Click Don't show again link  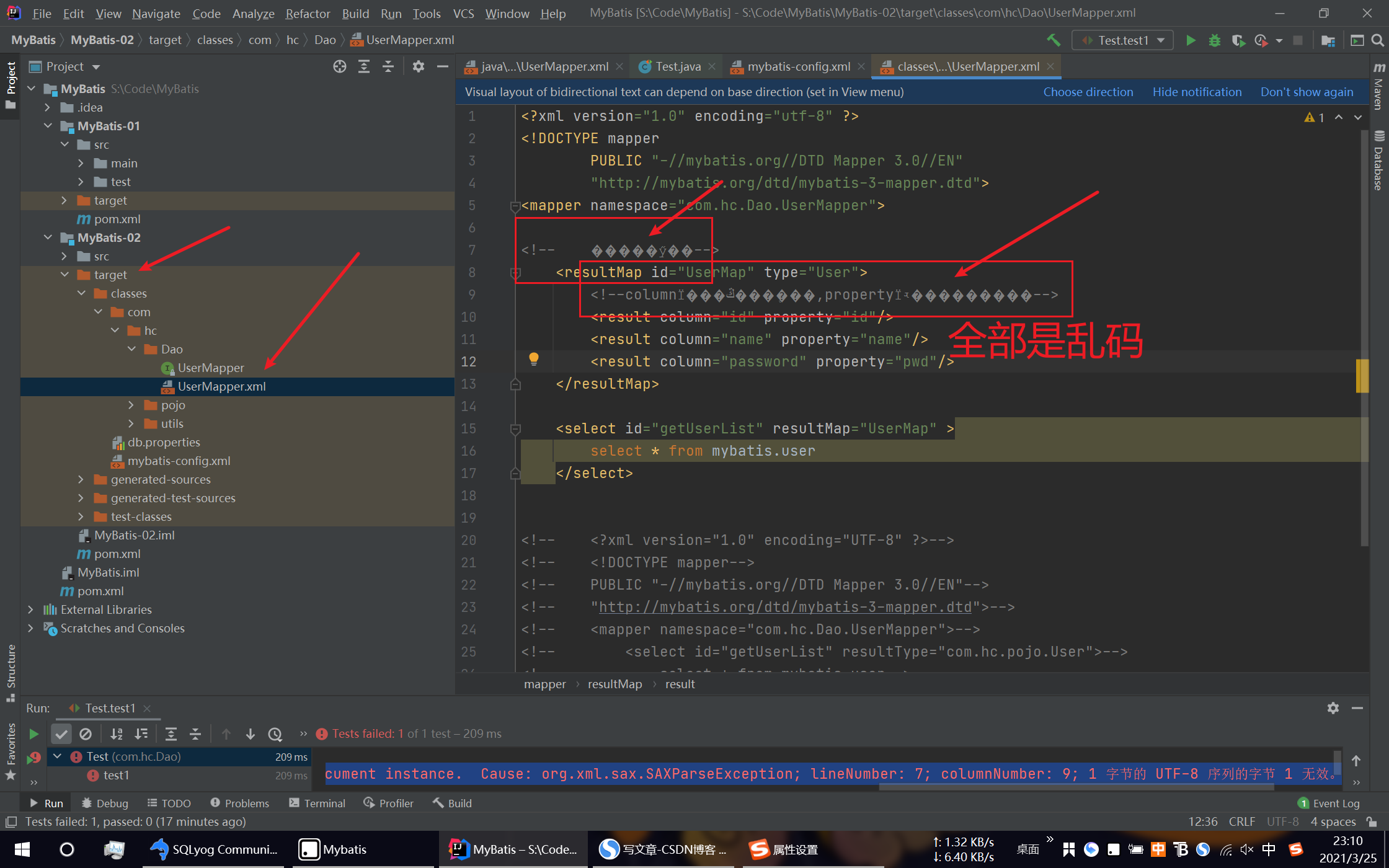1307,92
